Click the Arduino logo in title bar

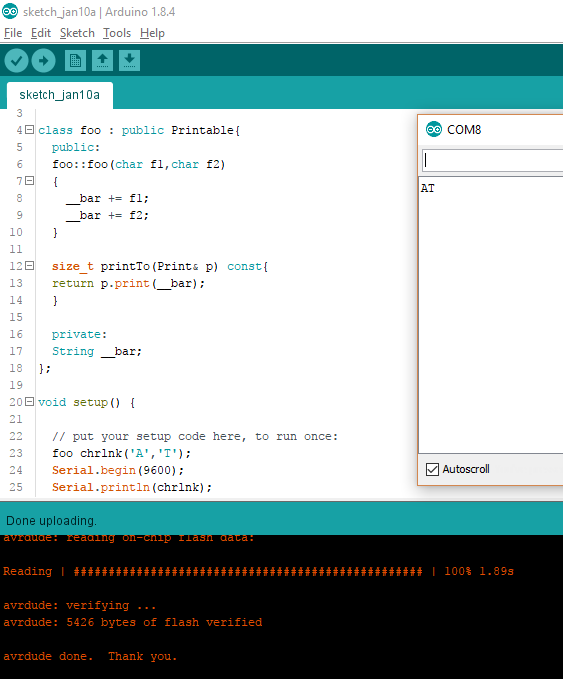click(10, 11)
